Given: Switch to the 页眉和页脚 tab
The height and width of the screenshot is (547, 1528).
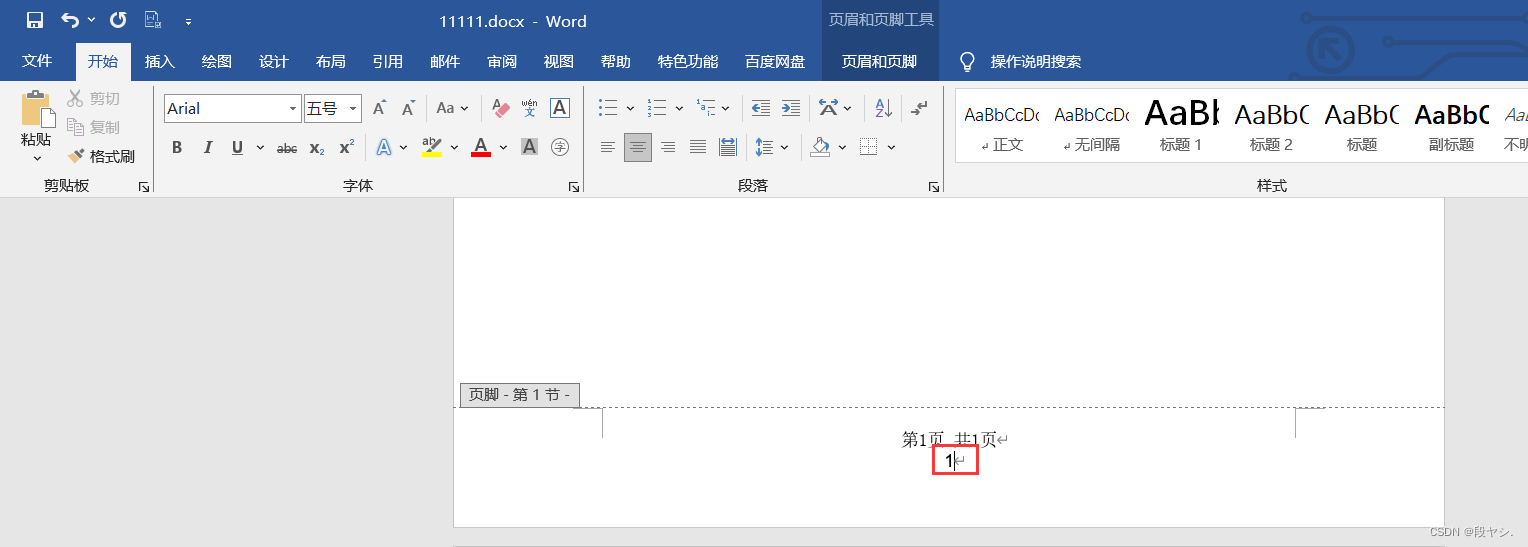Looking at the screenshot, I should [879, 61].
